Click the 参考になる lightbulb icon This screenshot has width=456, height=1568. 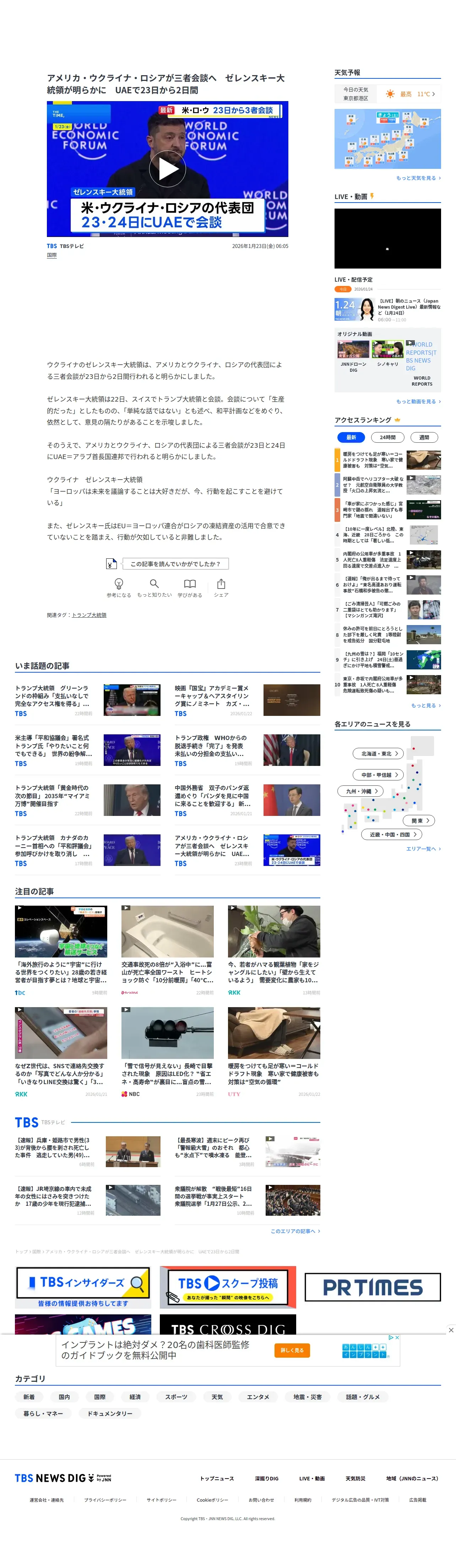[119, 583]
